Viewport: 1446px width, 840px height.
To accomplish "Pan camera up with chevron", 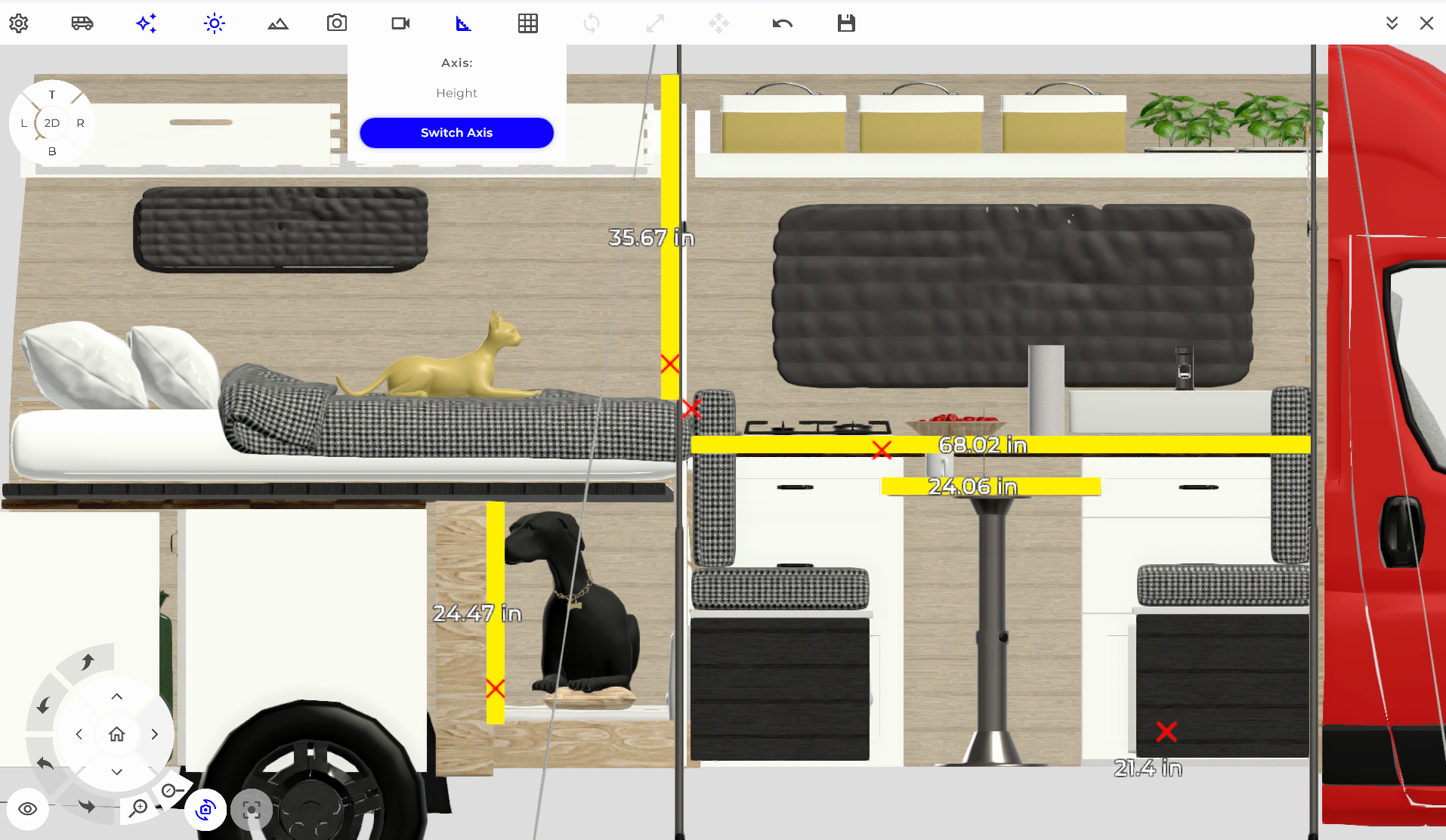I will tap(117, 696).
